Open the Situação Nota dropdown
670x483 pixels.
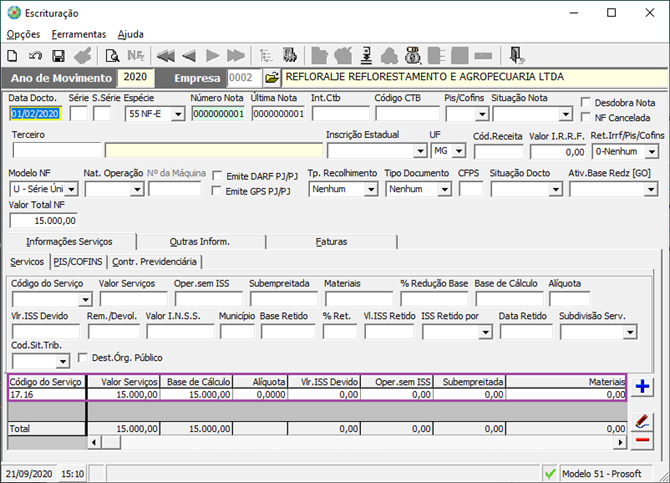(565, 114)
